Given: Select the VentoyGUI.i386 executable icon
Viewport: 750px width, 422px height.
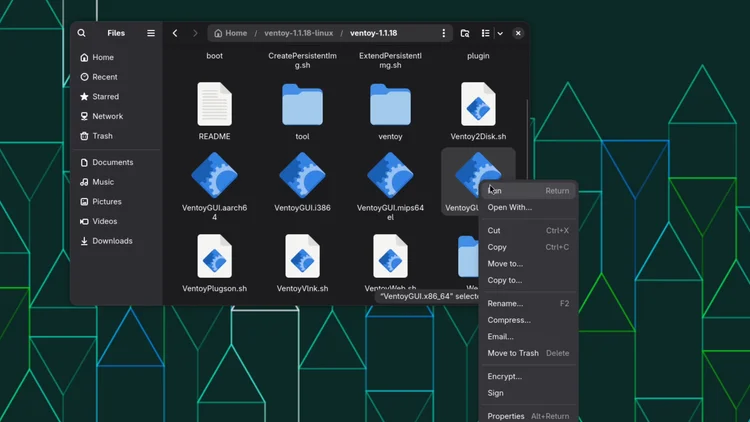Looking at the screenshot, I should 302,175.
